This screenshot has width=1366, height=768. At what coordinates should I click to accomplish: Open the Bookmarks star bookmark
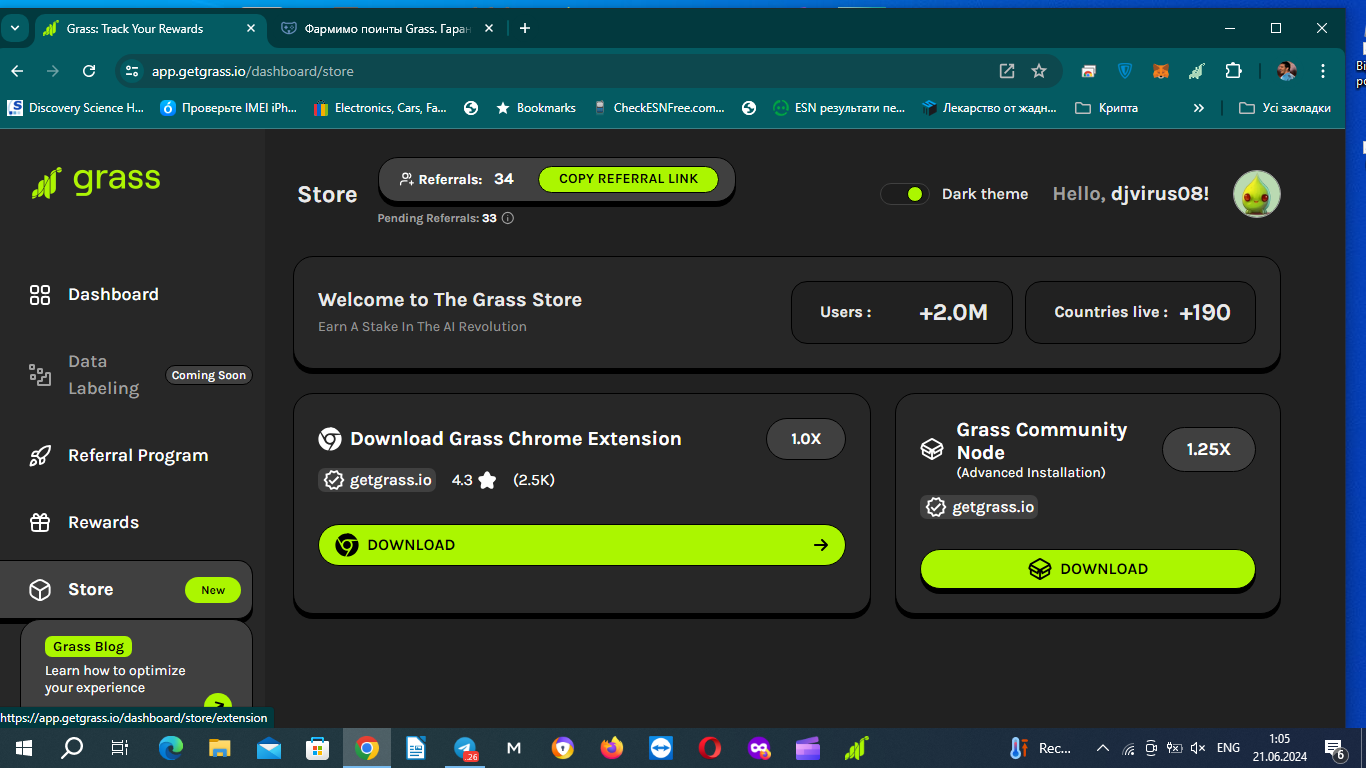536,108
